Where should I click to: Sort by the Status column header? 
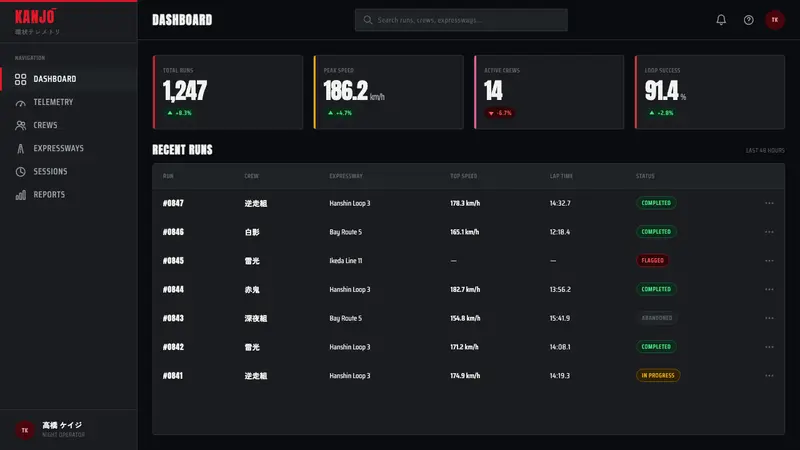coord(645,176)
